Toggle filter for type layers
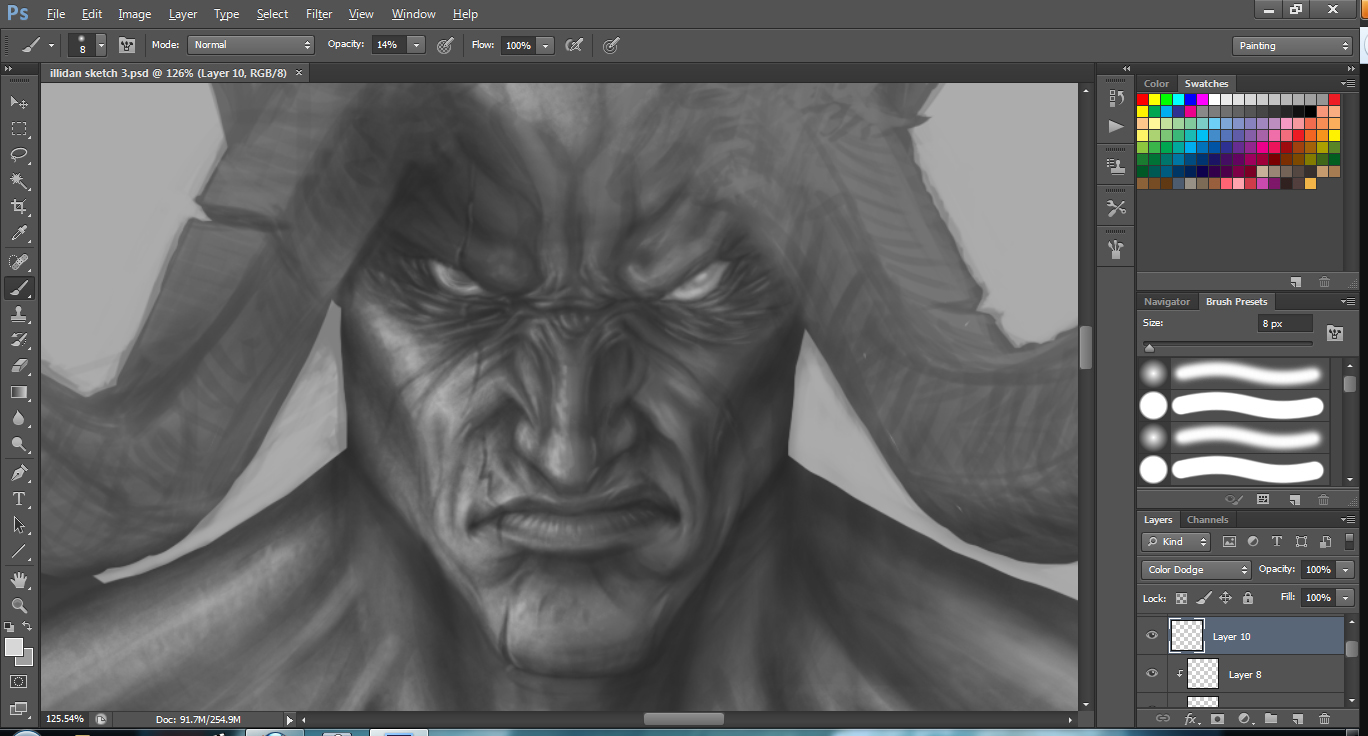Image resolution: width=1368 pixels, height=736 pixels. click(1277, 542)
